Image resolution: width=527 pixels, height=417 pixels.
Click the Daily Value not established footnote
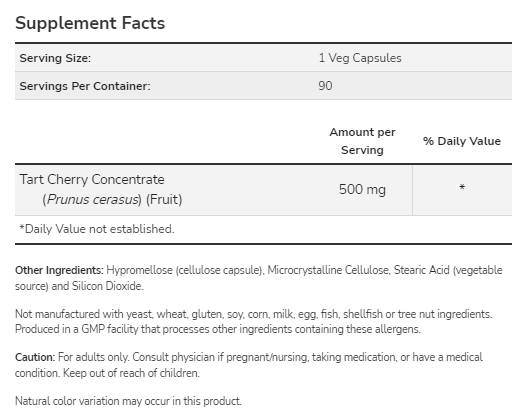(x=97, y=229)
